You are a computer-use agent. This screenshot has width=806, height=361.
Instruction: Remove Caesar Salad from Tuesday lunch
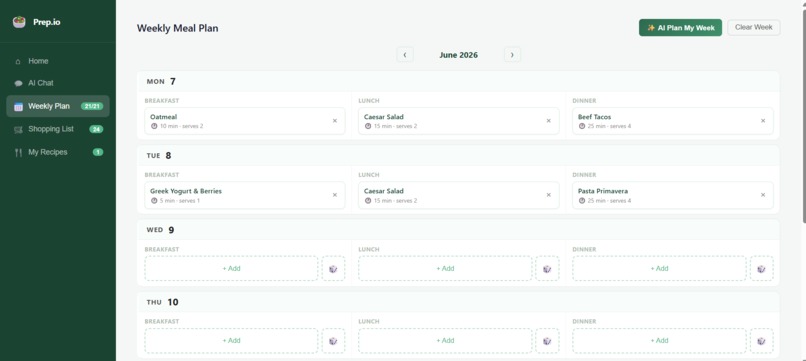coord(548,195)
